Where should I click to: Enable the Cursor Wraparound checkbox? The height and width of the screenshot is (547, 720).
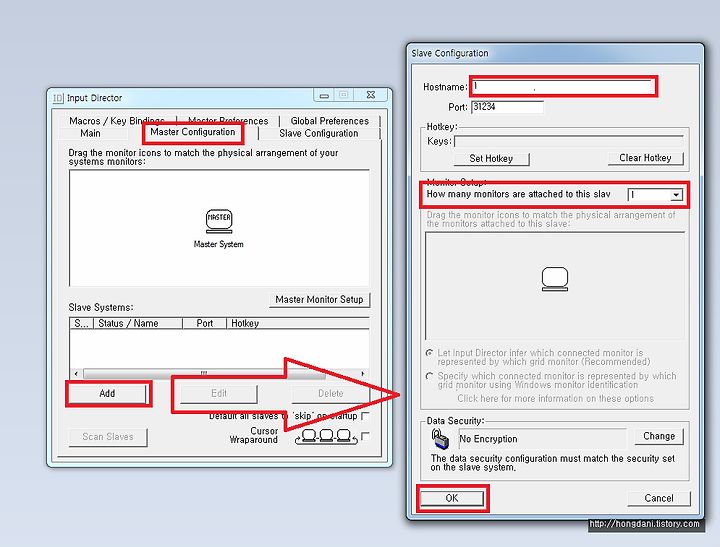pos(366,436)
